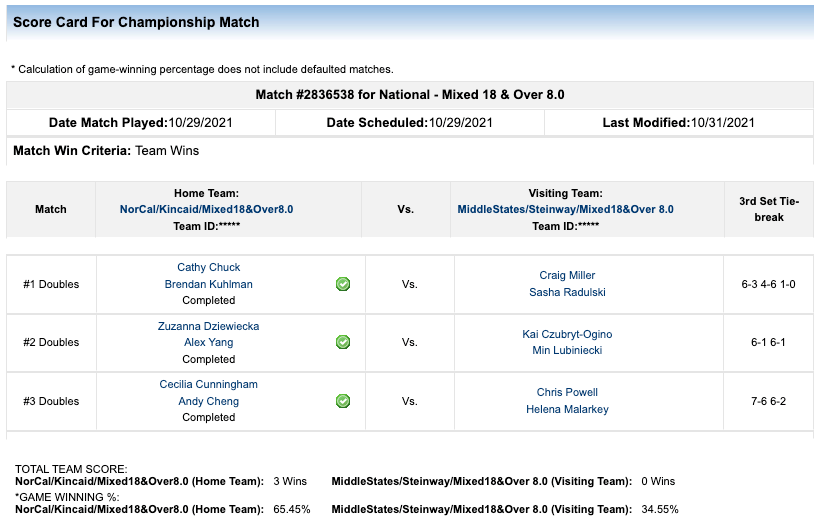The image size is (819, 524).
Task: Open NorCal/Kincaid/Mixed18&Over8.0 home team link
Action: click(206, 210)
